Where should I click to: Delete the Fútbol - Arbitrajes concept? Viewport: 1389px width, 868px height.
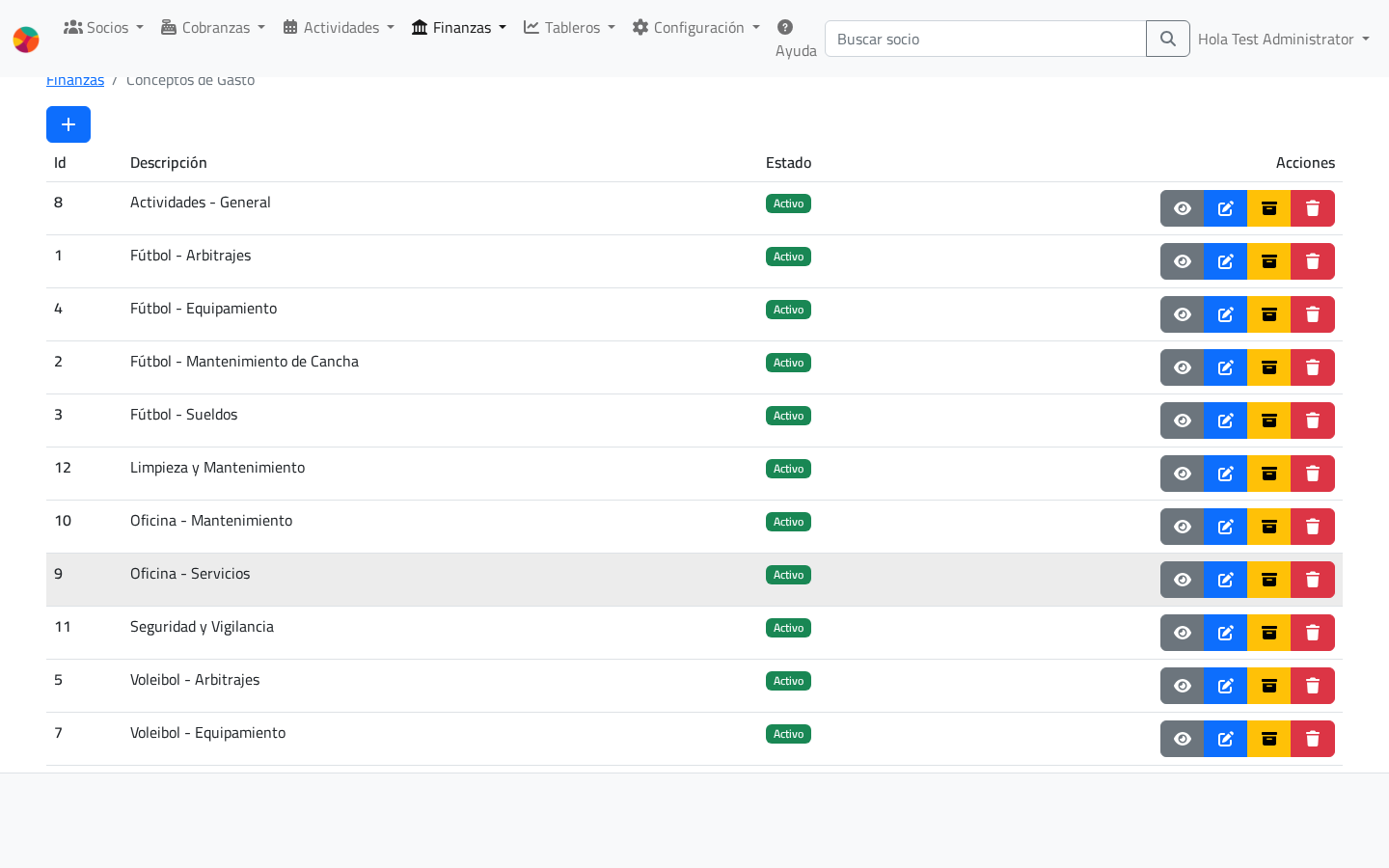pyautogui.click(x=1313, y=261)
